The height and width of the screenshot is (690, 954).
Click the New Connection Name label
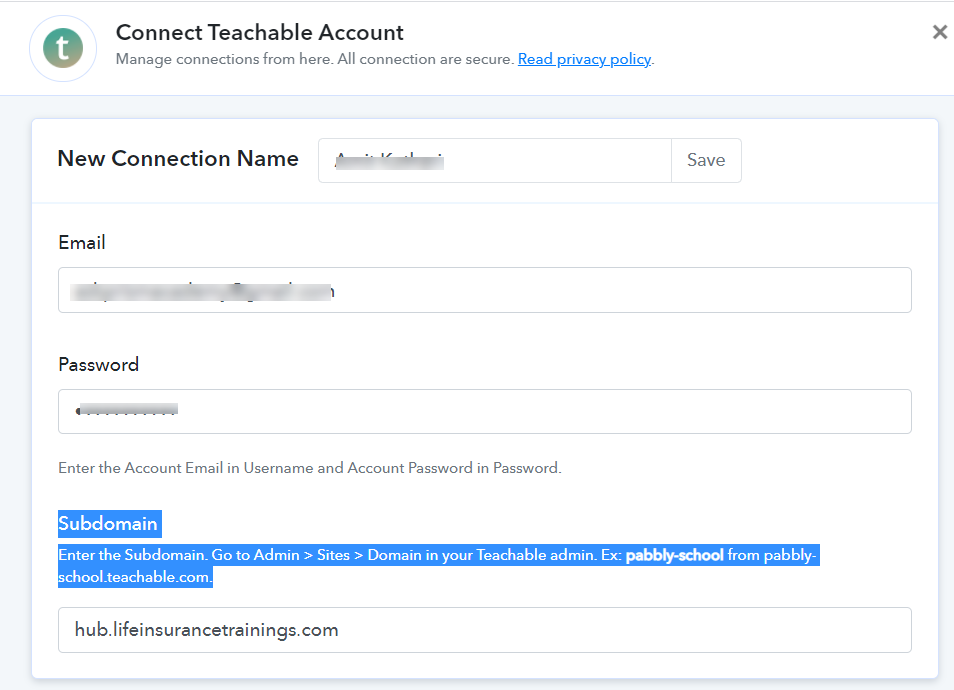(178, 159)
